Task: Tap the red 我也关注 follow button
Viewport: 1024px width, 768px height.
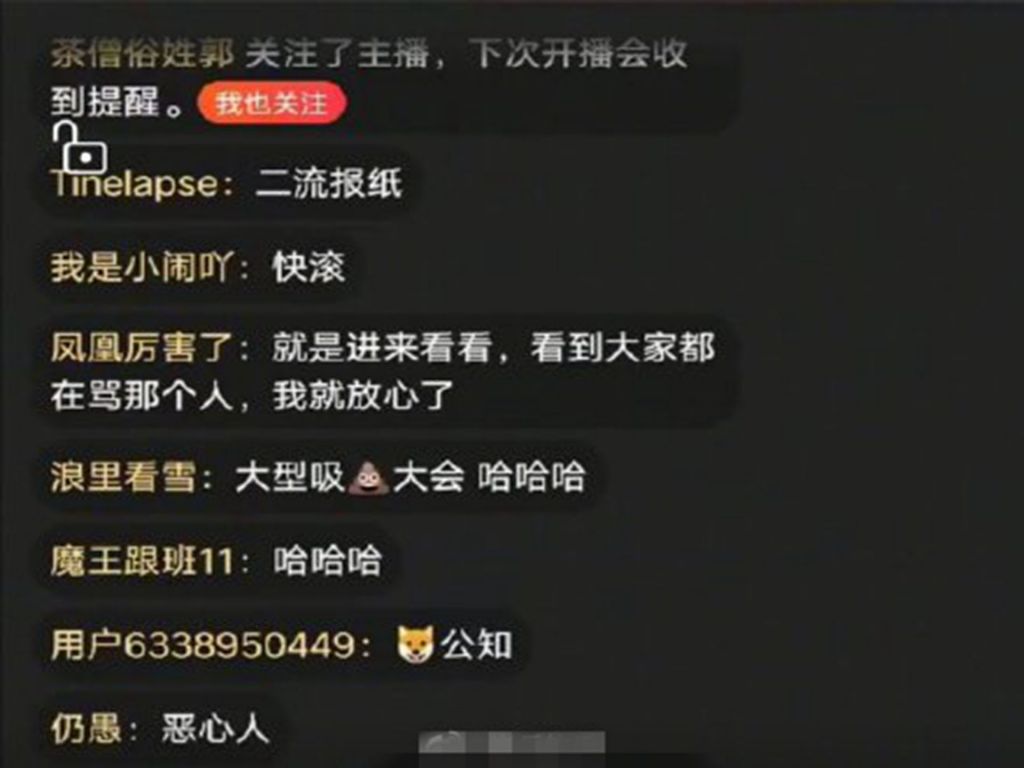Action: (271, 103)
